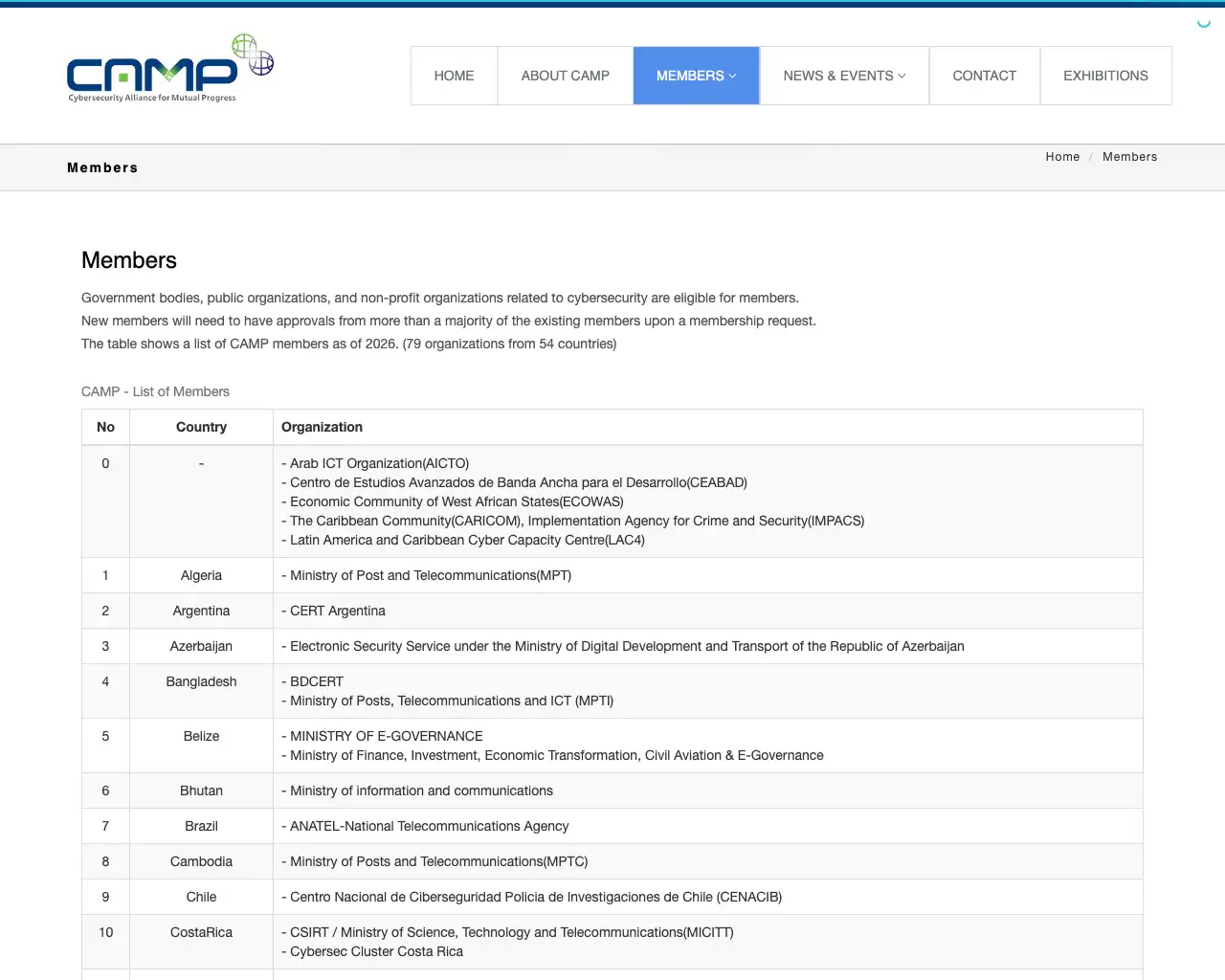
Task: Click the Chile country cell
Action: 201,897
